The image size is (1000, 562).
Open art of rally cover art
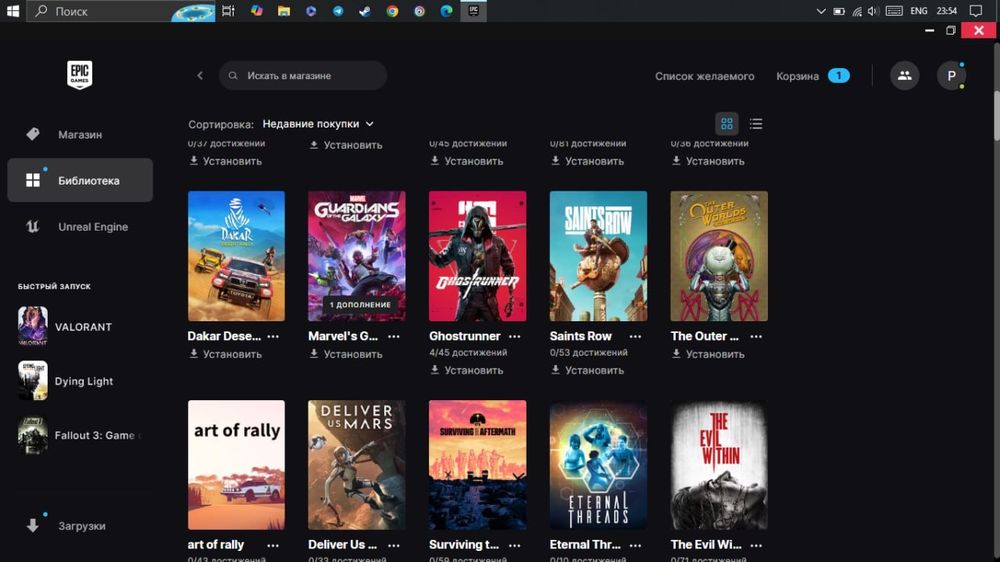pyautogui.click(x=236, y=465)
